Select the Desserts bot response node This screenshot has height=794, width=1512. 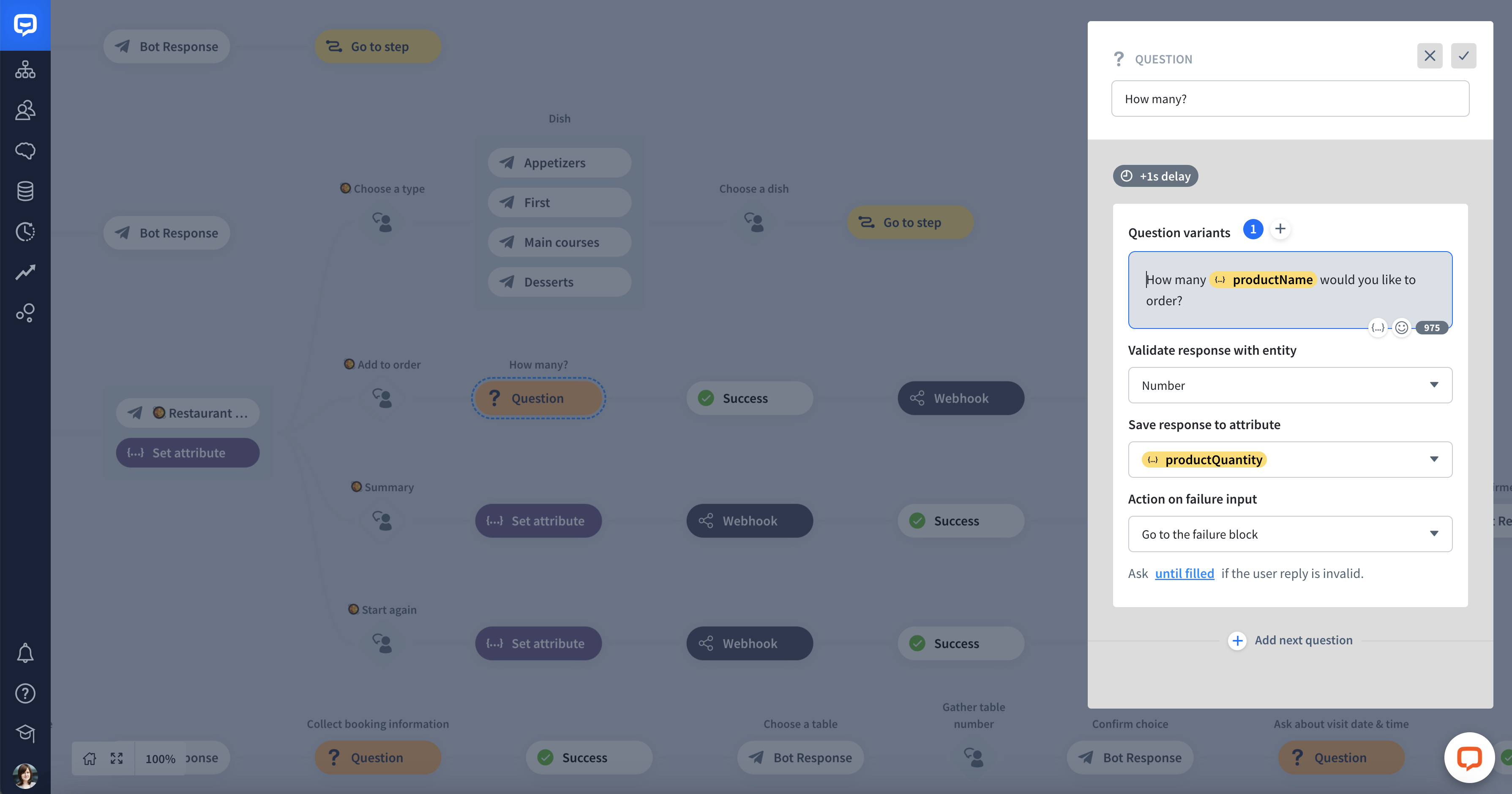click(x=559, y=282)
